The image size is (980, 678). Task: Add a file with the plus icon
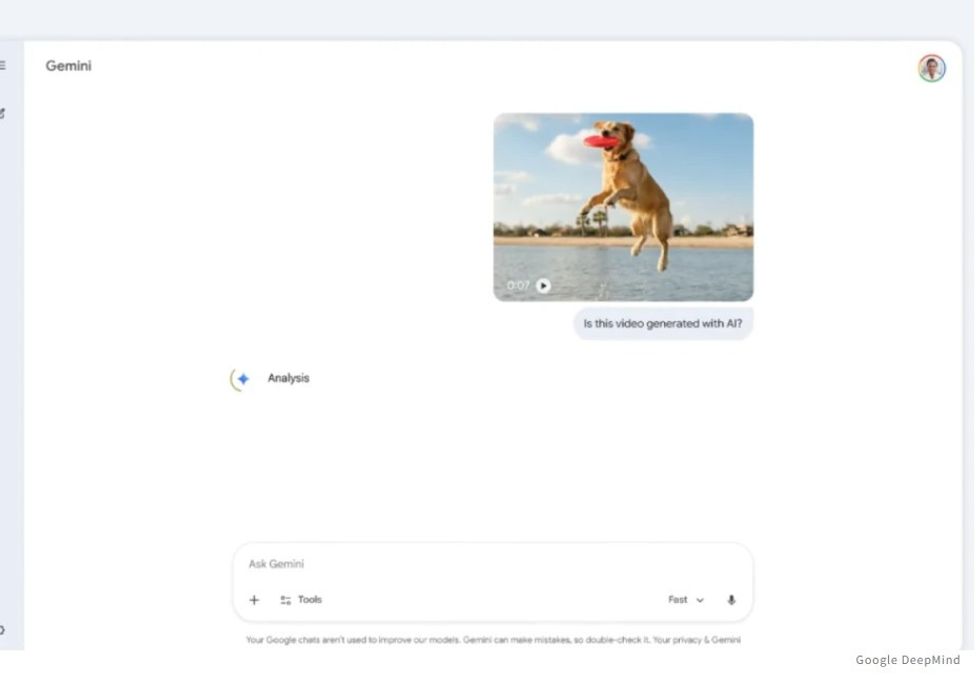254,600
